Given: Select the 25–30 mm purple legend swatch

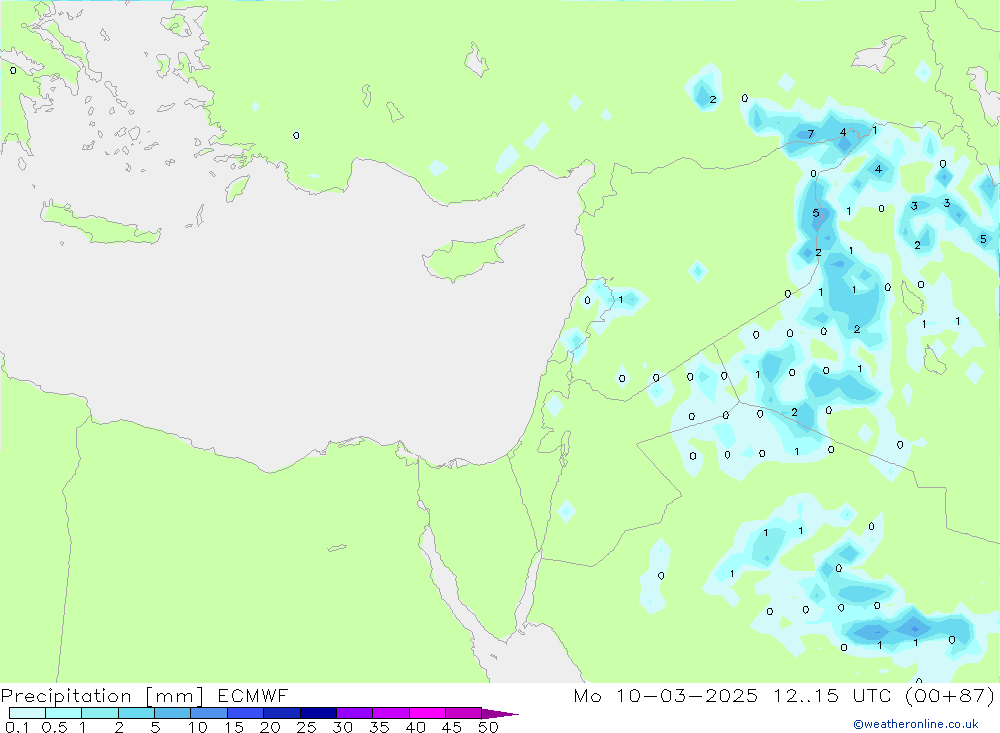Looking at the screenshot, I should coord(318,713).
